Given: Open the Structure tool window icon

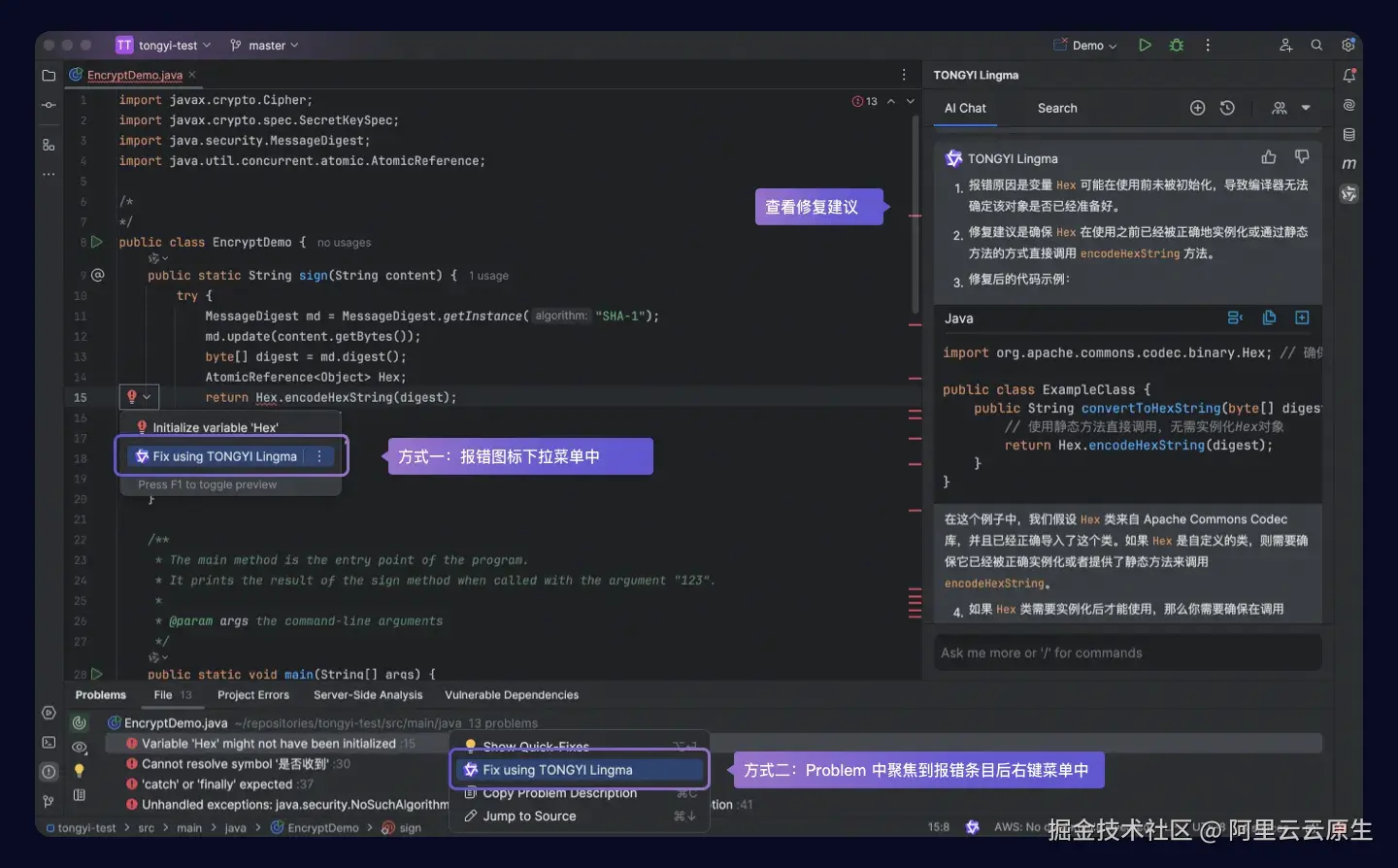Looking at the screenshot, I should click(49, 145).
